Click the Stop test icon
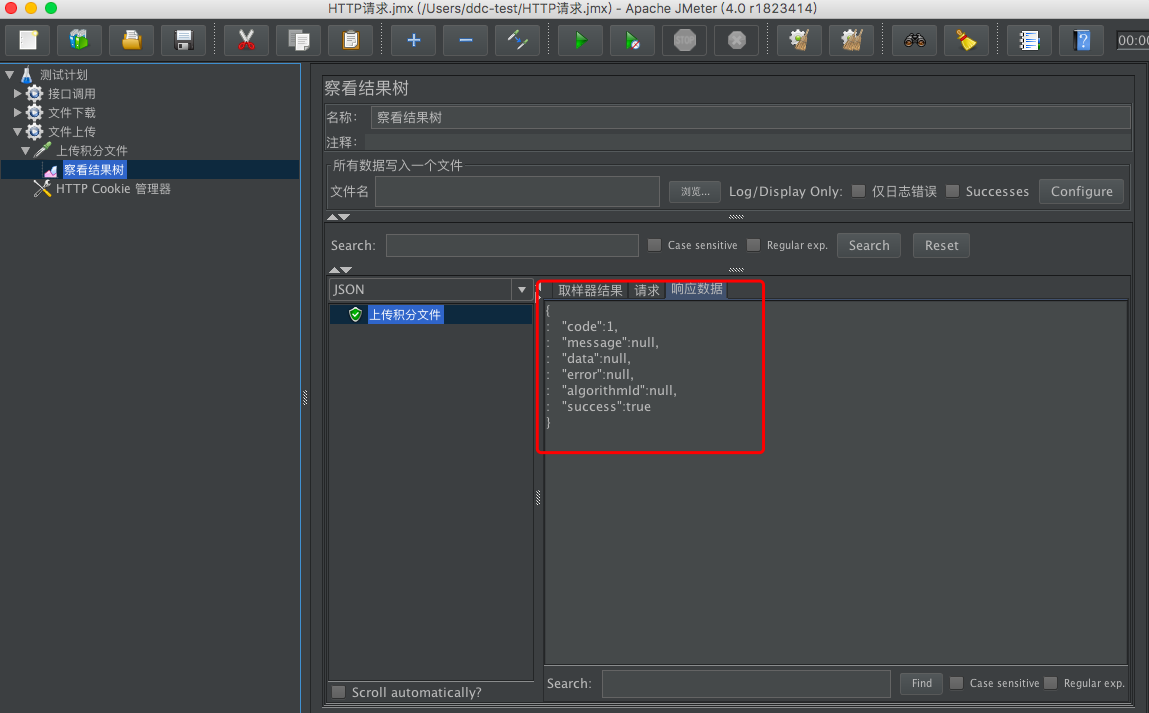 coord(684,40)
